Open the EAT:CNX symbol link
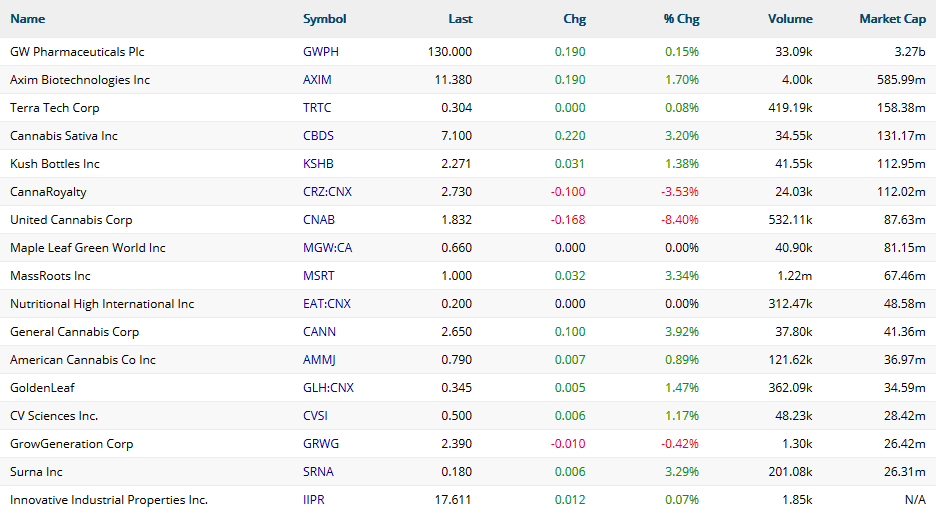 (x=327, y=305)
